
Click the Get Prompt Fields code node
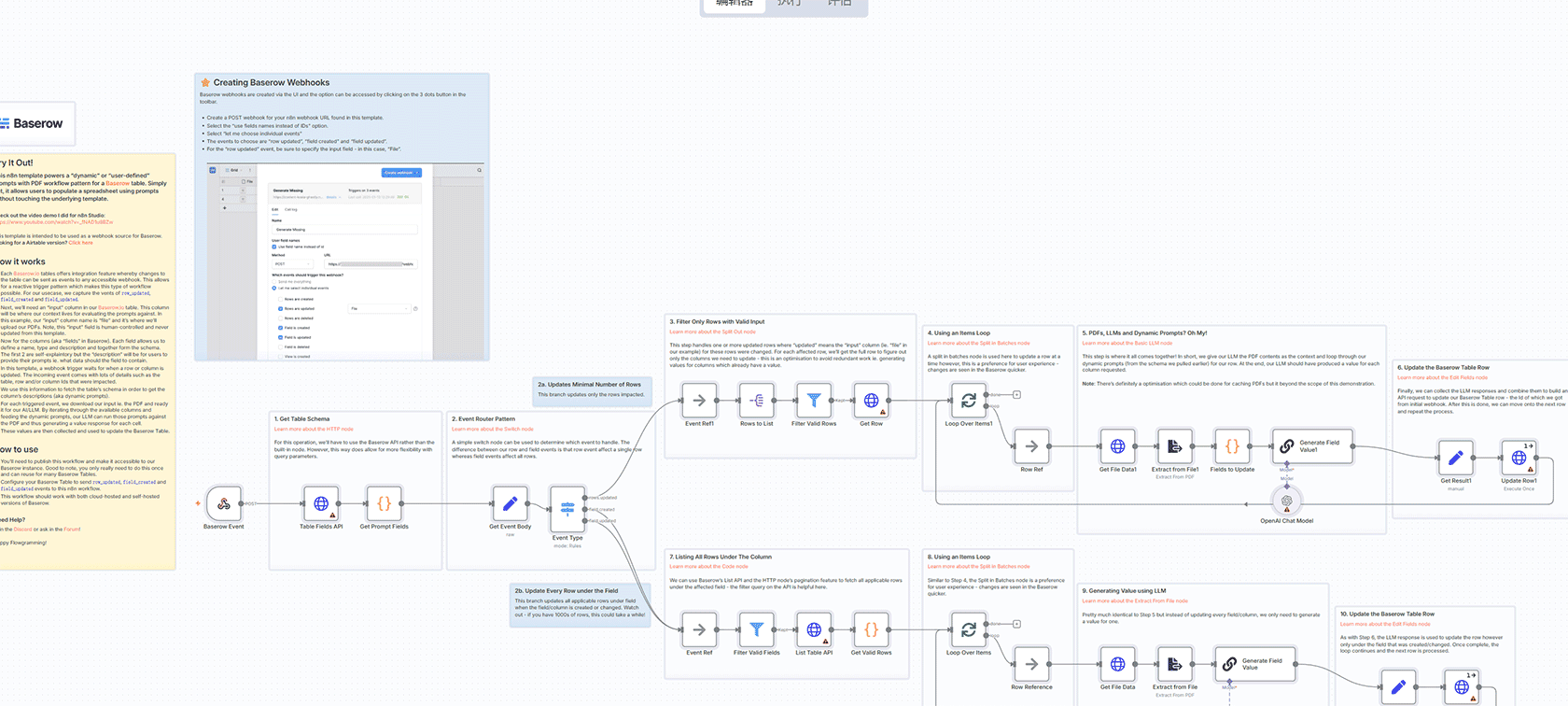click(384, 504)
